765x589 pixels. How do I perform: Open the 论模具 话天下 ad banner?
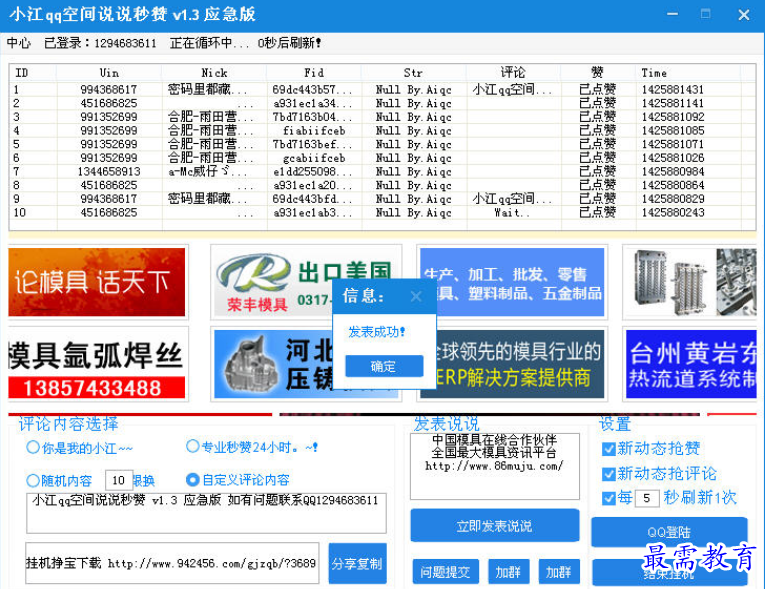pyautogui.click(x=97, y=282)
